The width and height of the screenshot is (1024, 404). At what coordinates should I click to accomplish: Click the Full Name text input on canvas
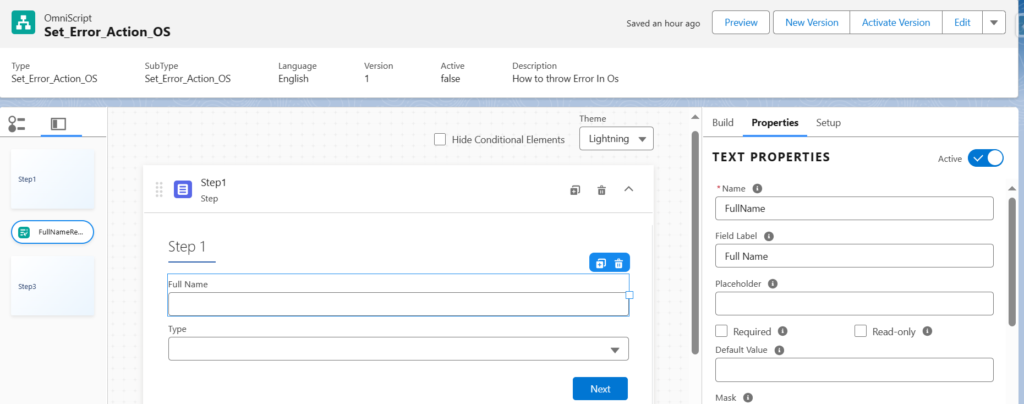click(x=398, y=304)
